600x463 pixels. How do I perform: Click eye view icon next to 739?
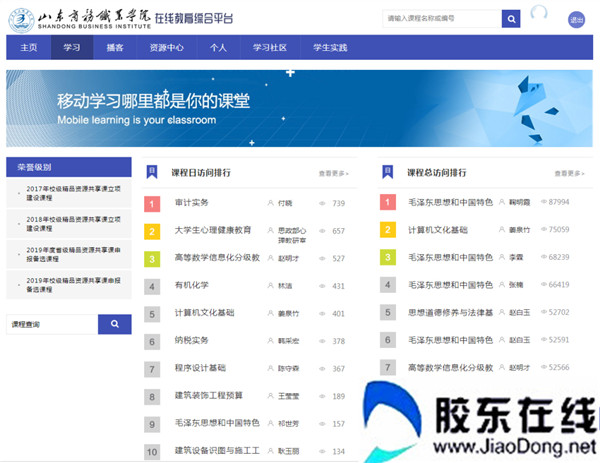coord(322,203)
